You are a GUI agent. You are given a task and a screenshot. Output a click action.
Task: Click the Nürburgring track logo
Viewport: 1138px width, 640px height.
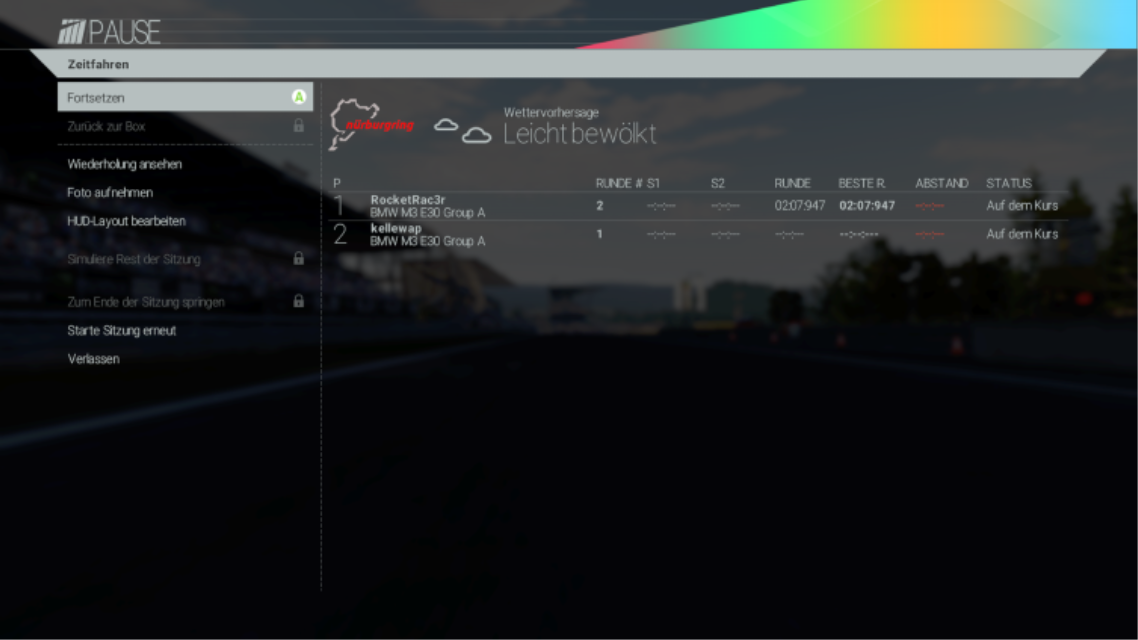pyautogui.click(x=371, y=124)
